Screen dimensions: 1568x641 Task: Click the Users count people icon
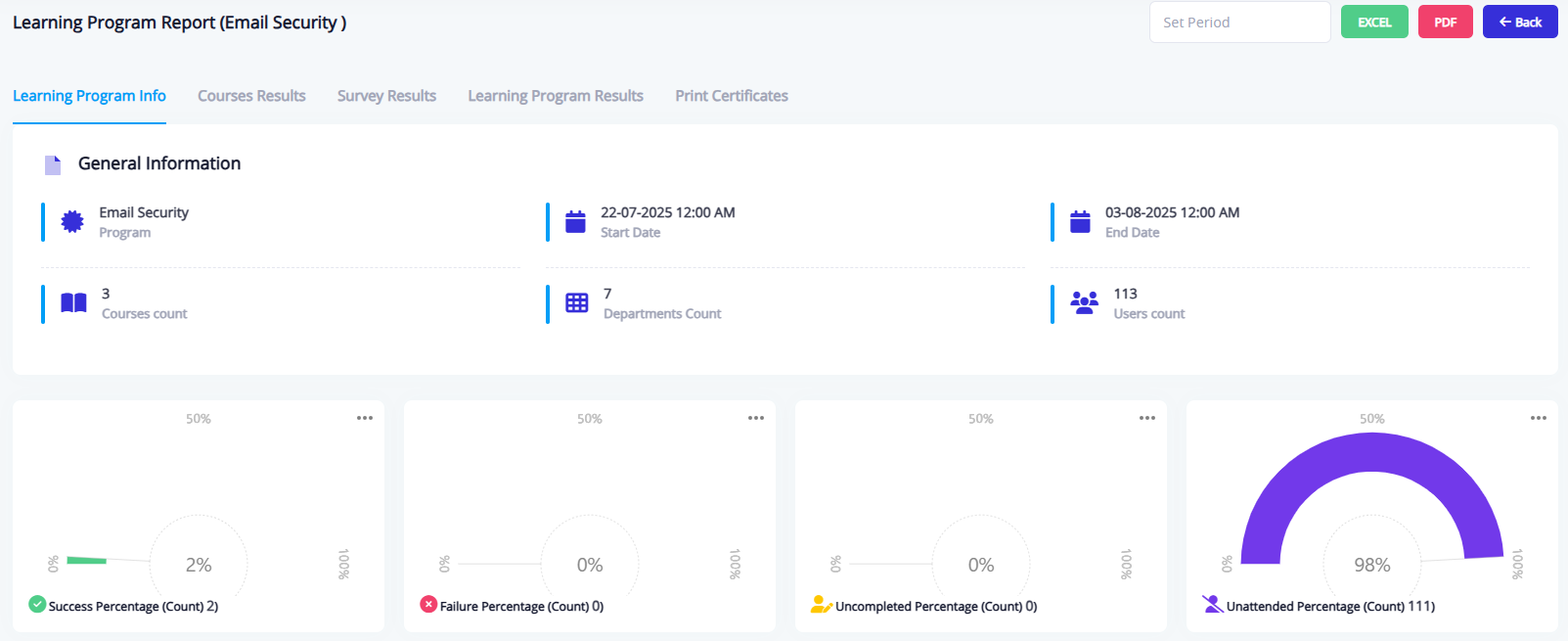click(1084, 303)
